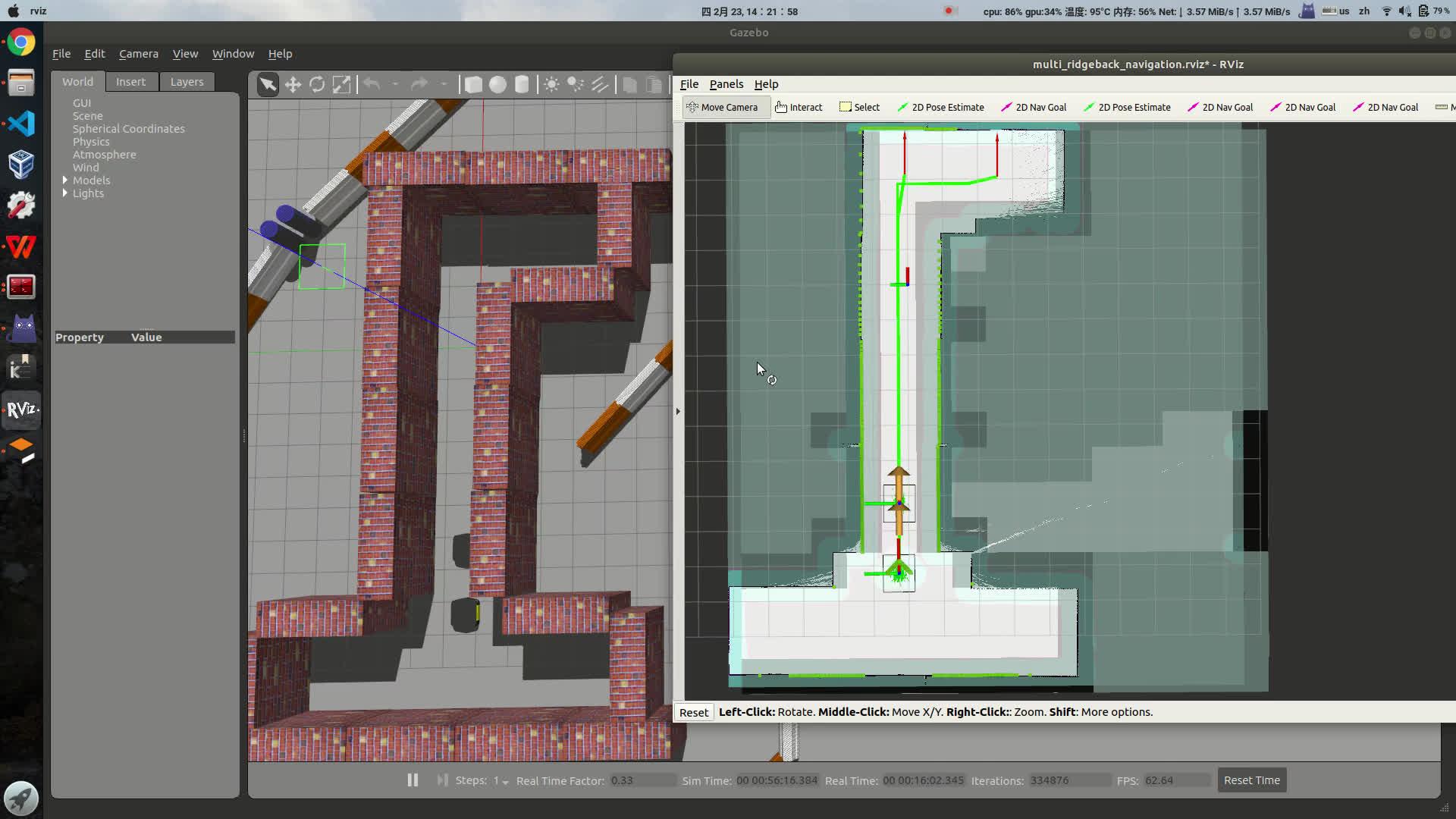The image size is (1456, 819).
Task: Insert a cylinder into the scene
Action: (522, 84)
